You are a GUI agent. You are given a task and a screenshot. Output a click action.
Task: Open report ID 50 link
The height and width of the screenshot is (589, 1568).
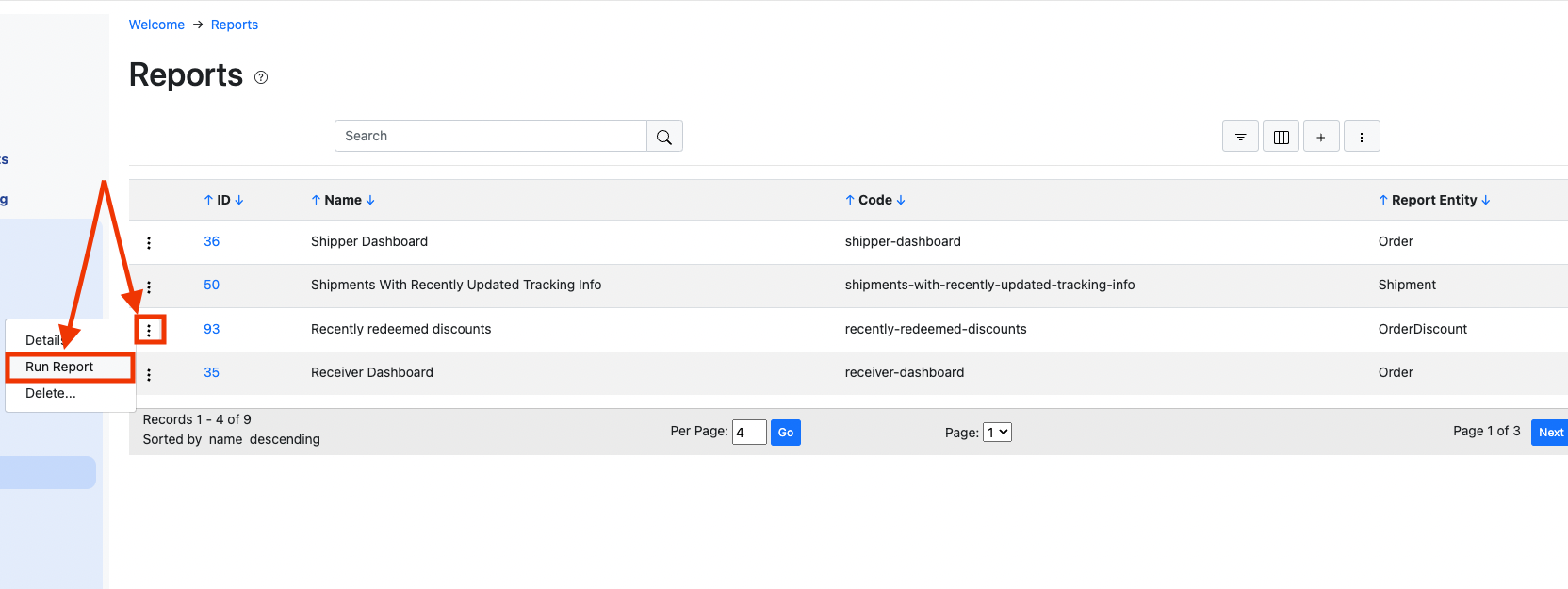coord(211,285)
